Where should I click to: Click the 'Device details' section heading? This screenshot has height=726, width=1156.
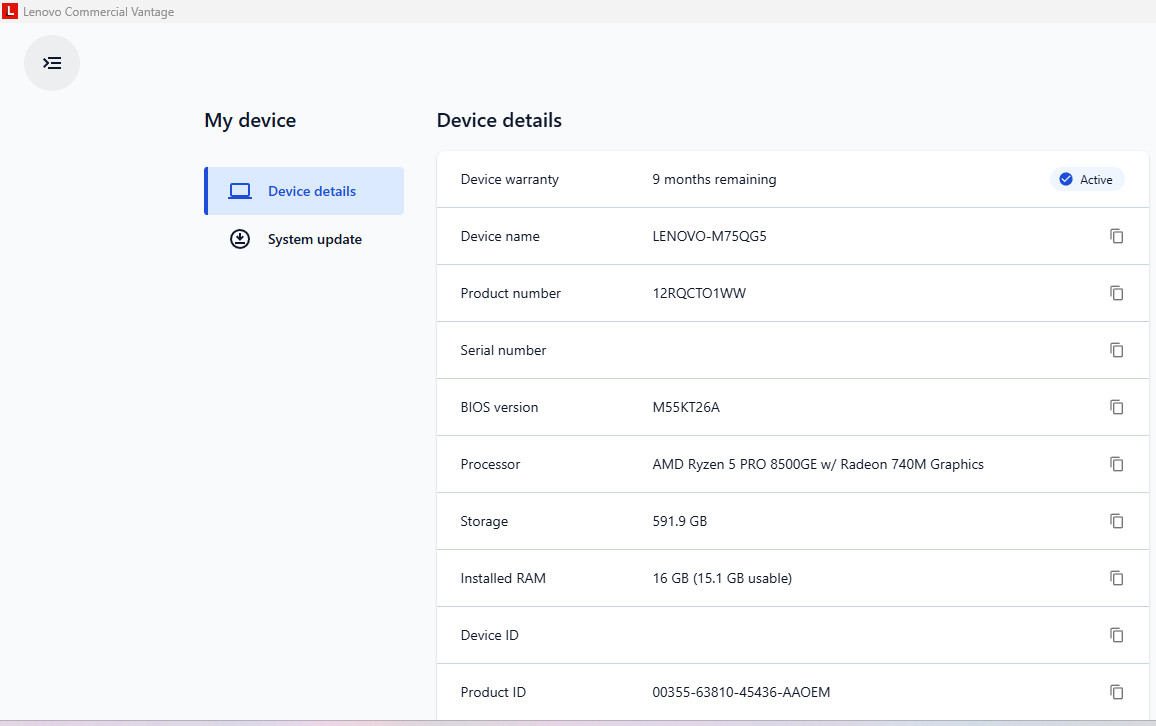(499, 120)
